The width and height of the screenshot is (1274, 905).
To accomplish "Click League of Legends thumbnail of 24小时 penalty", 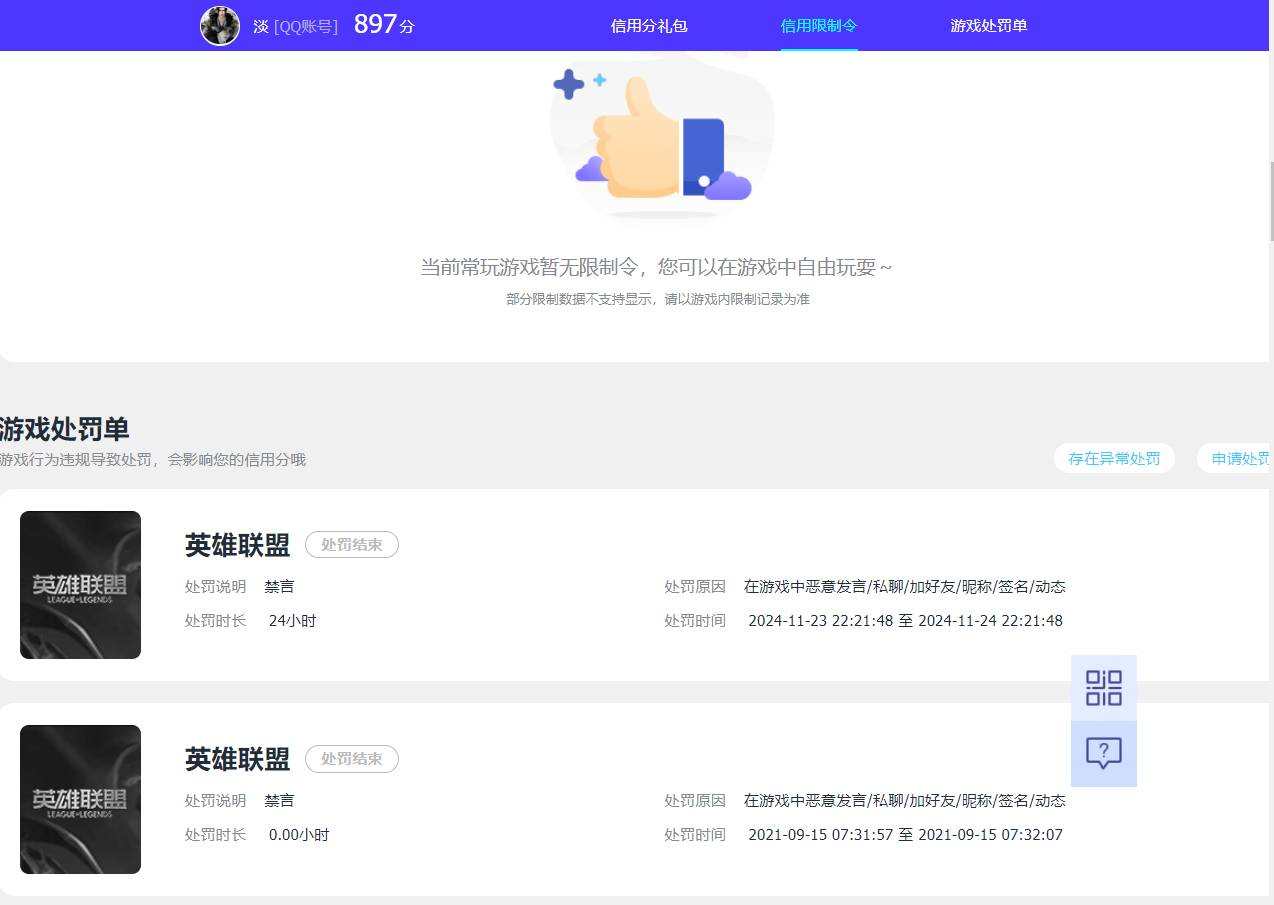I will pos(80,585).
